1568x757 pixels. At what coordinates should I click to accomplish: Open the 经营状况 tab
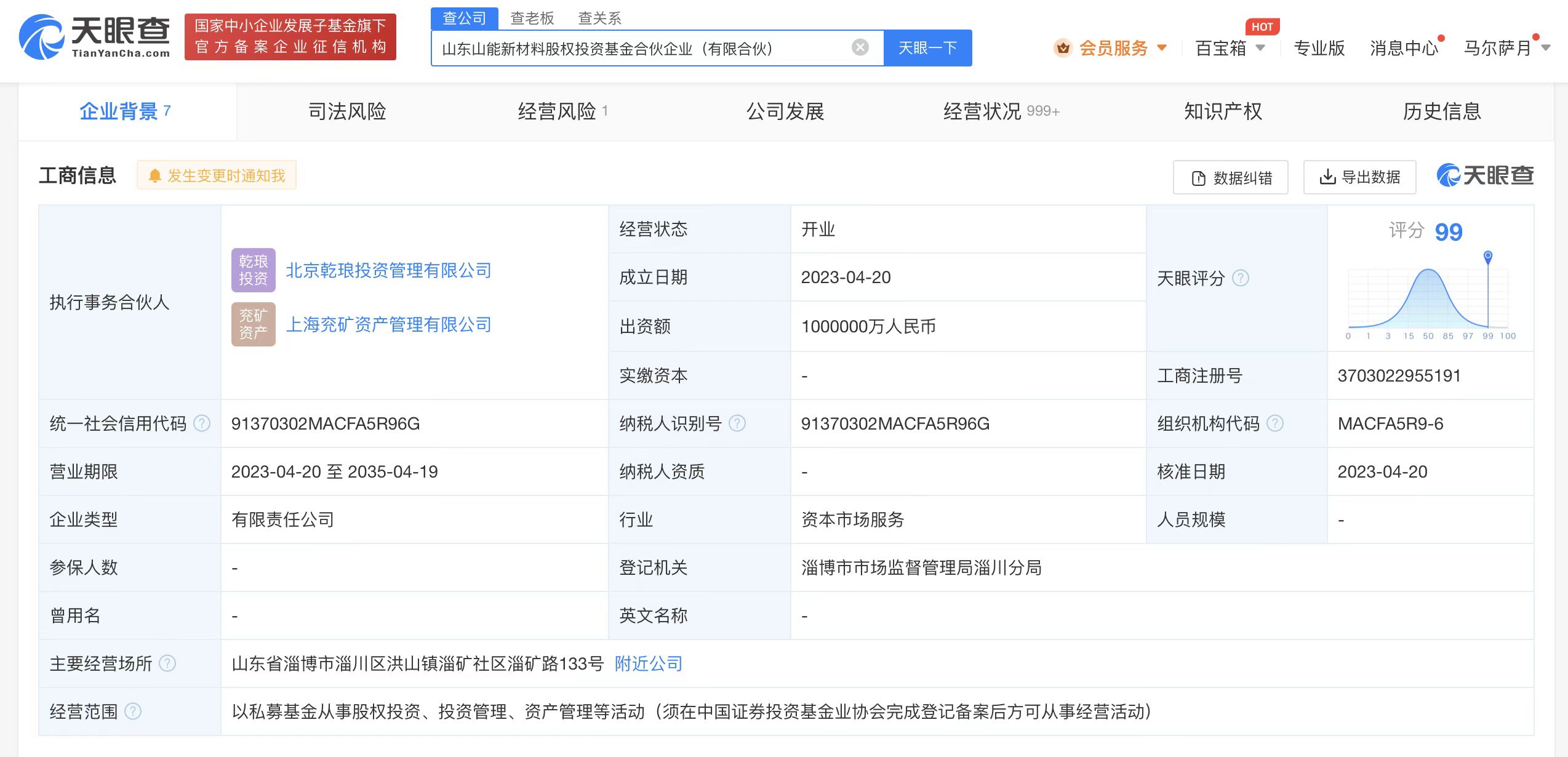pos(1001,111)
